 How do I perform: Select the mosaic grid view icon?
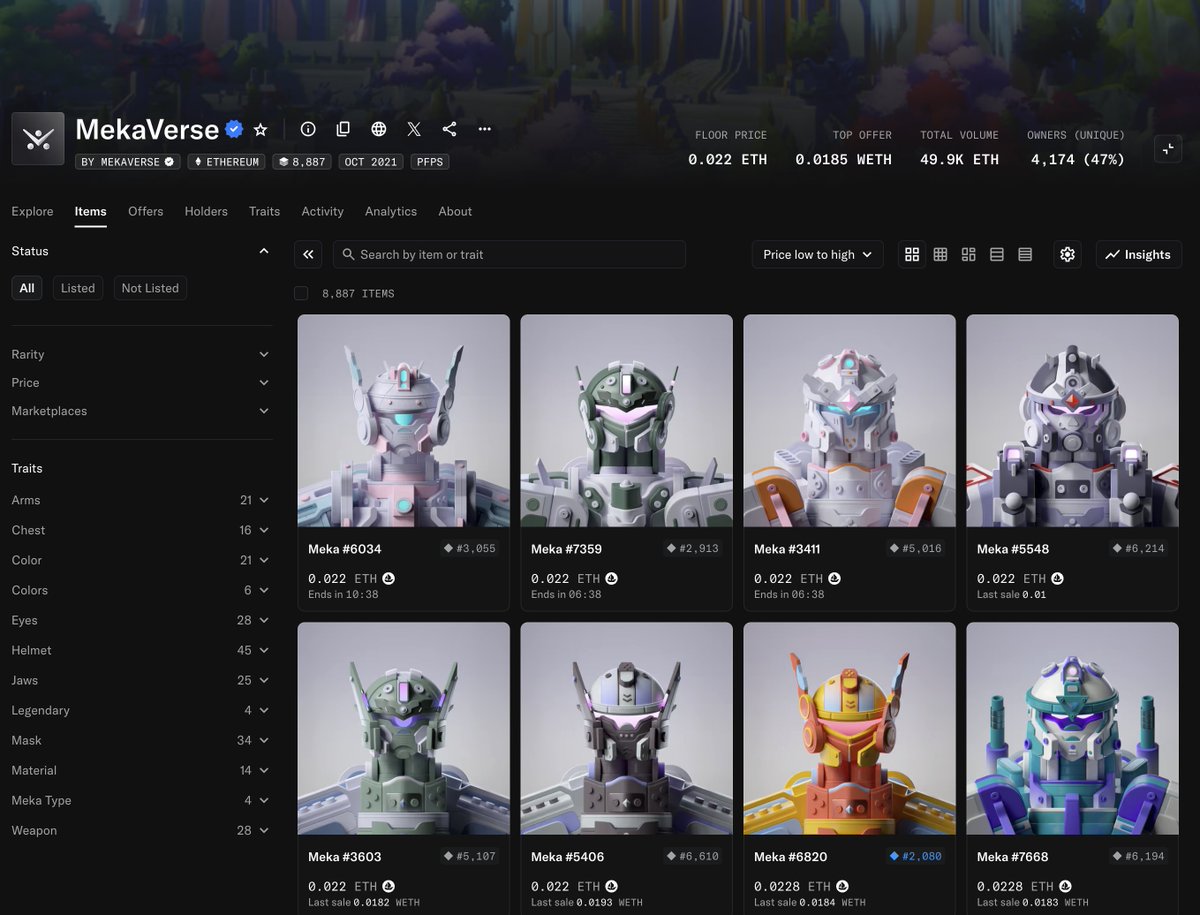(x=968, y=255)
